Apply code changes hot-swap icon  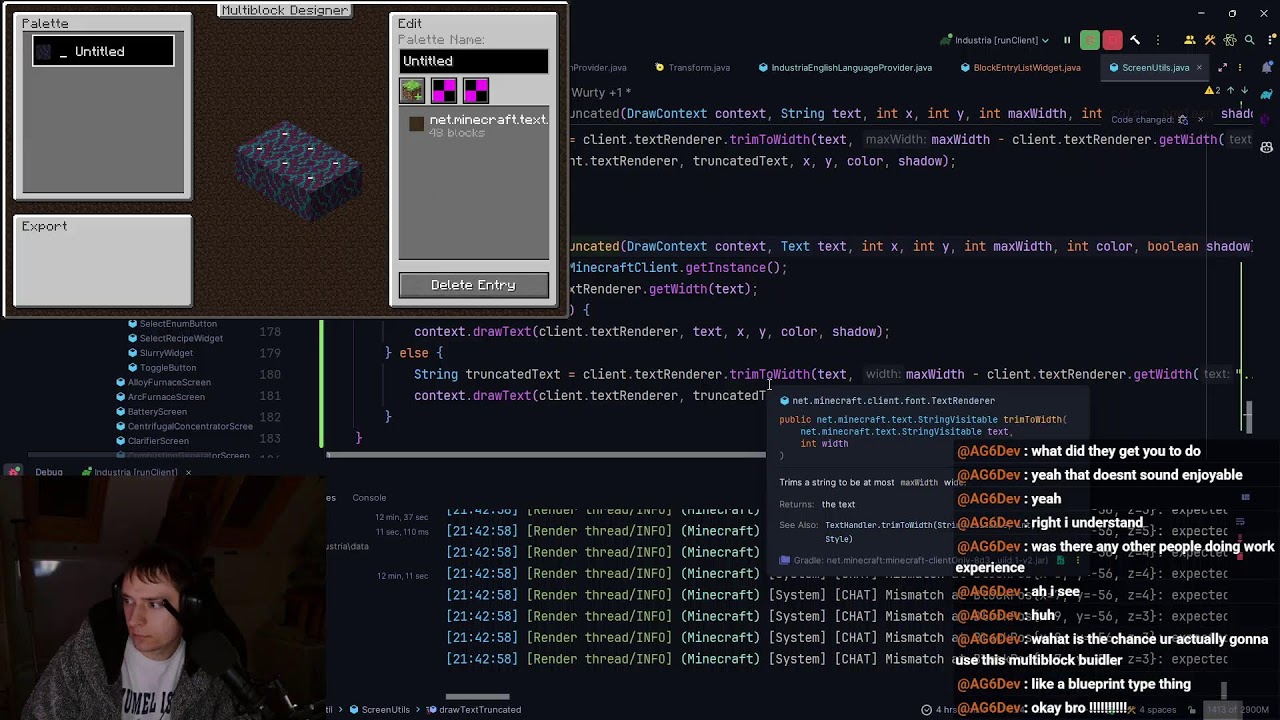pos(1183,120)
